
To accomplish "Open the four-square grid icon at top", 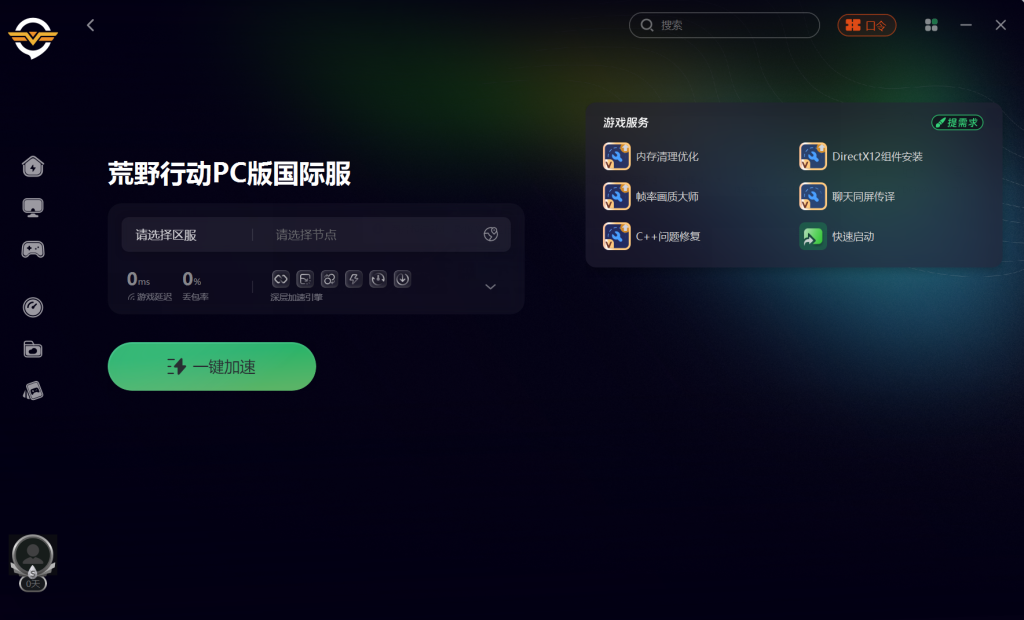I will 931,25.
